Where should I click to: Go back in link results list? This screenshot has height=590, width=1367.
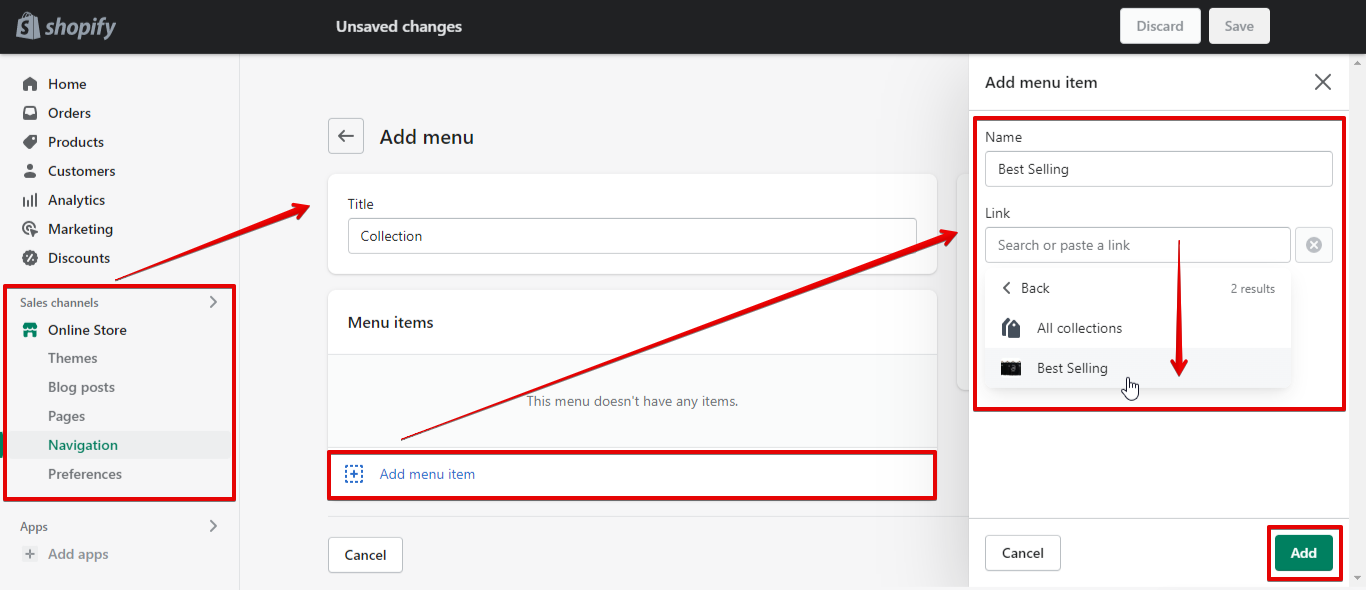click(x=1026, y=288)
